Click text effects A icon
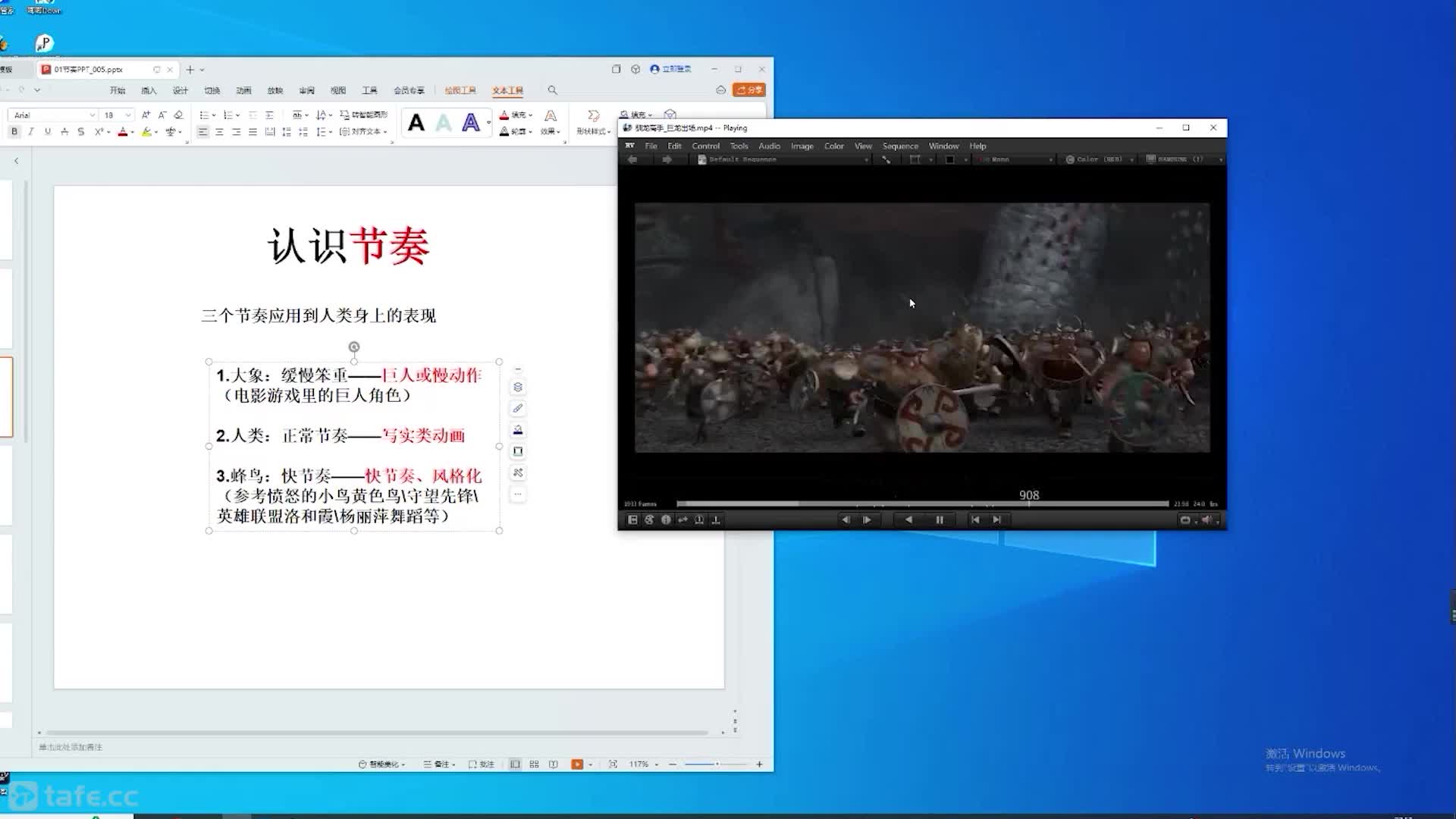 551,116
